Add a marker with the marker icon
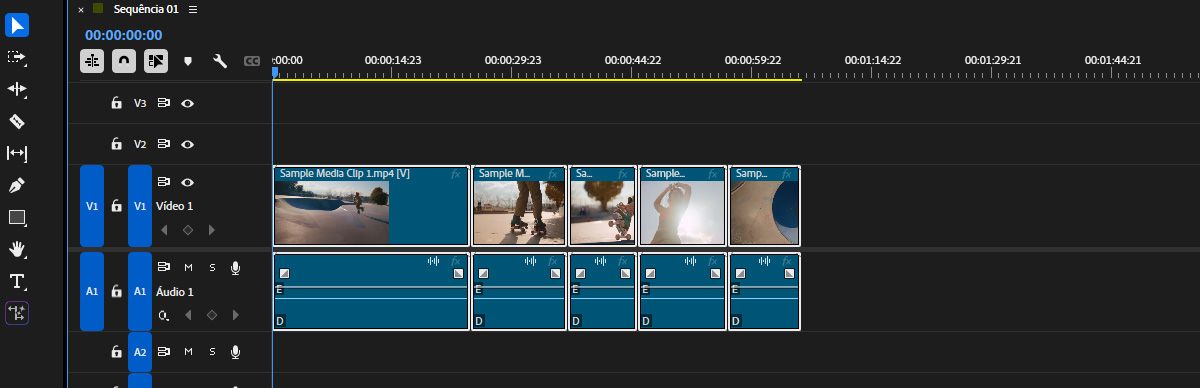The height and width of the screenshot is (388, 1200). pos(188,61)
